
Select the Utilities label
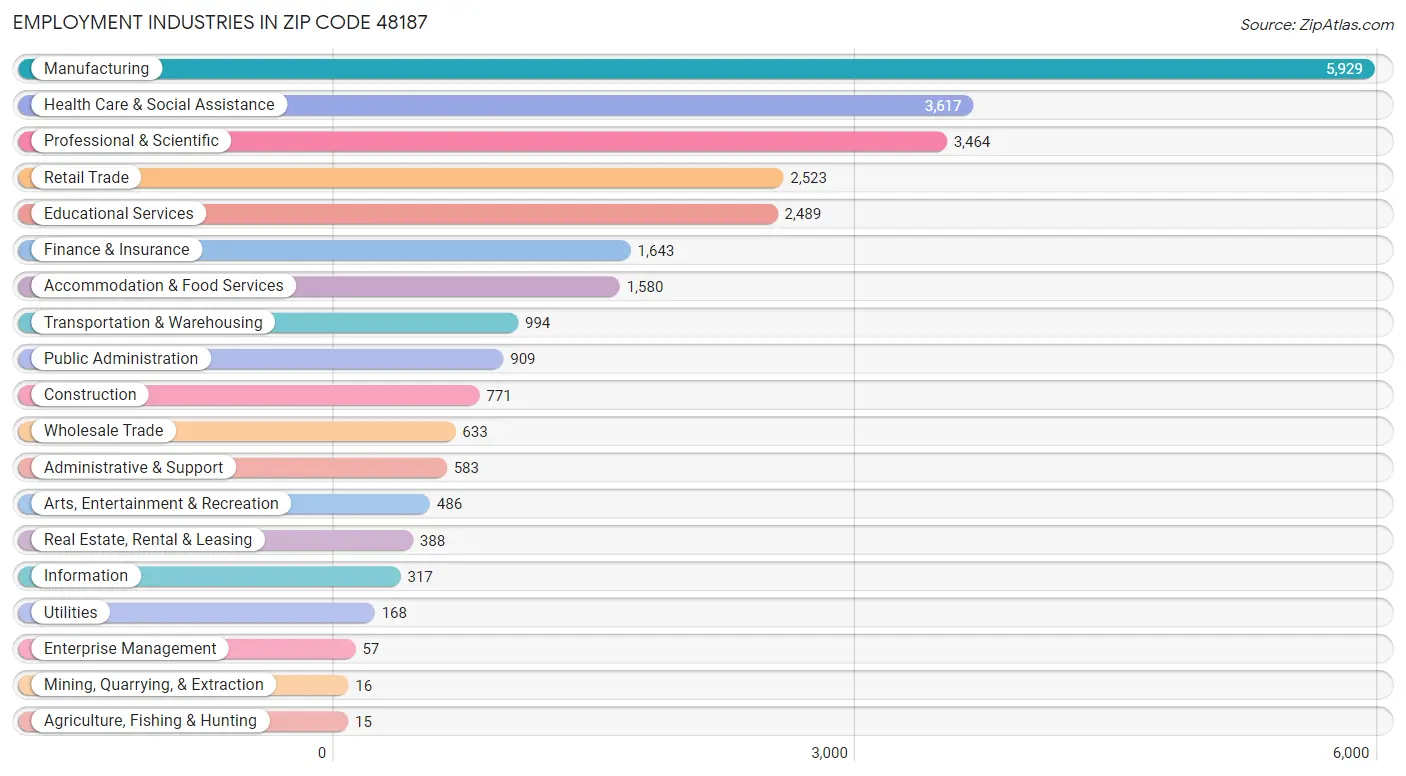pyautogui.click(x=71, y=612)
